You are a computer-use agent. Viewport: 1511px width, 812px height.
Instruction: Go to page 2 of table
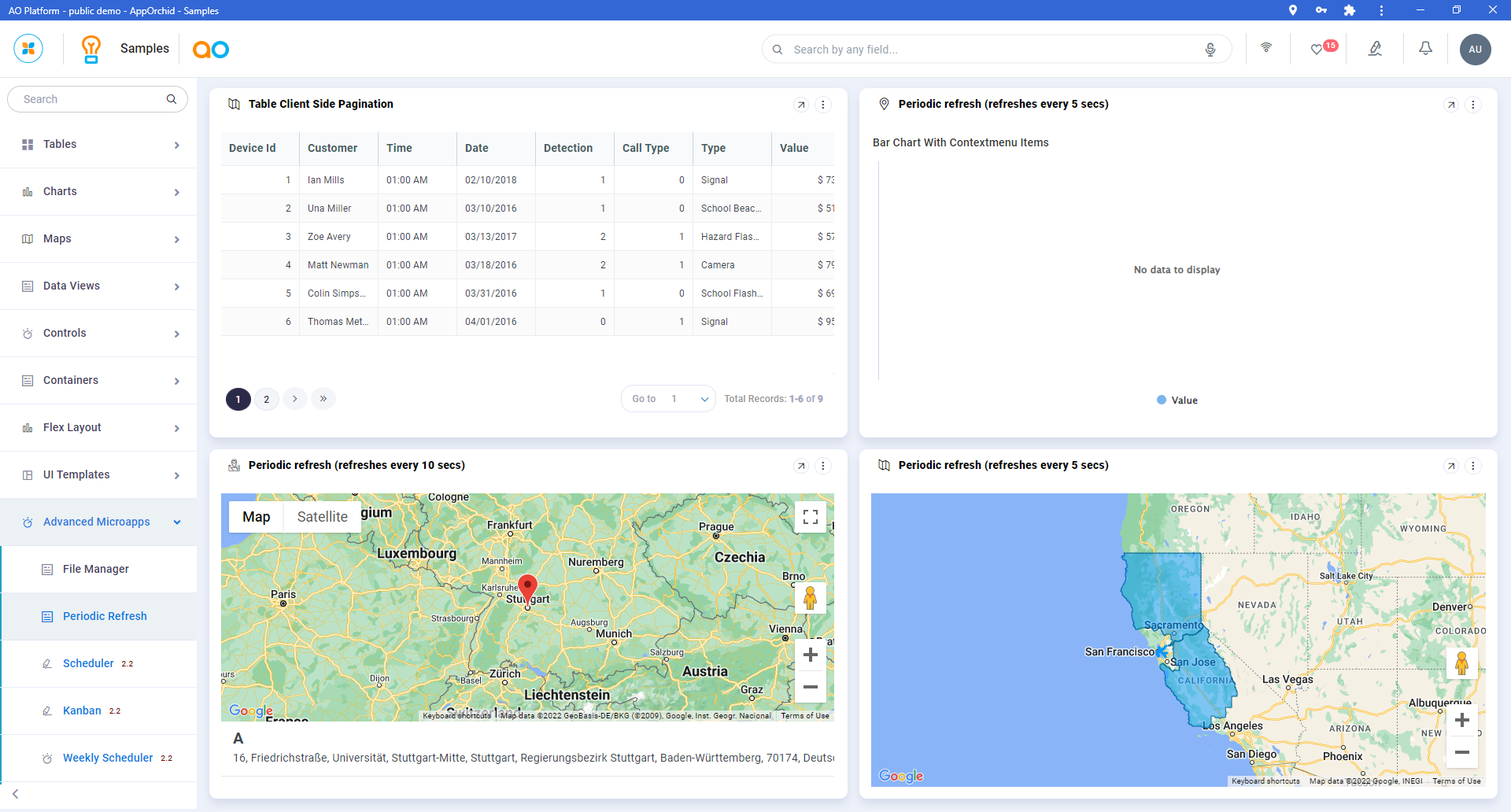[x=267, y=399]
